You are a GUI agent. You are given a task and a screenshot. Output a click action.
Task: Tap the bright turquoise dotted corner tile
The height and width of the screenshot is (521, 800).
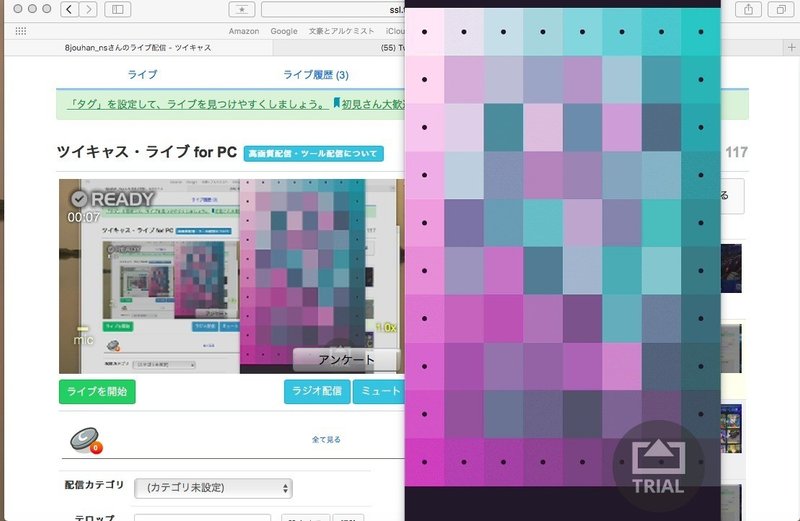click(x=701, y=32)
